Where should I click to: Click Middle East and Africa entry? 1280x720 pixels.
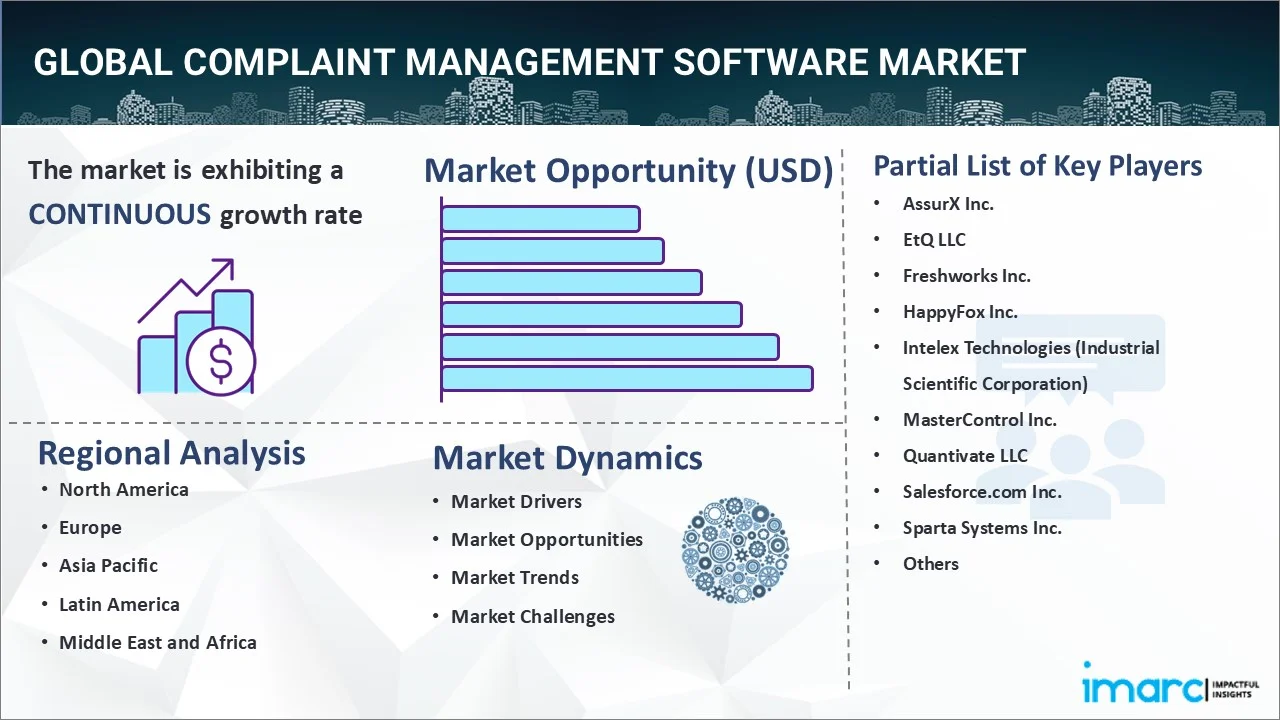[x=157, y=642]
